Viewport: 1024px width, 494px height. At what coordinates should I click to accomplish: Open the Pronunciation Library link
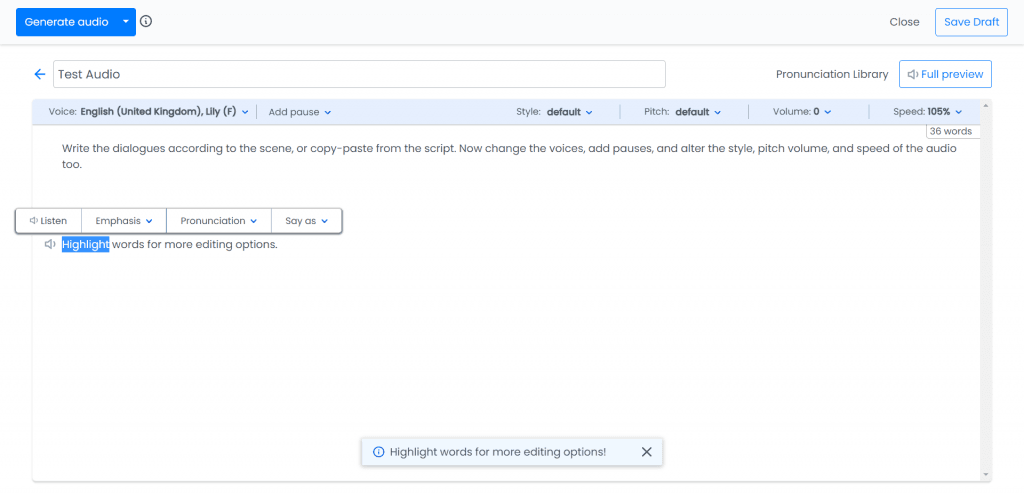832,74
